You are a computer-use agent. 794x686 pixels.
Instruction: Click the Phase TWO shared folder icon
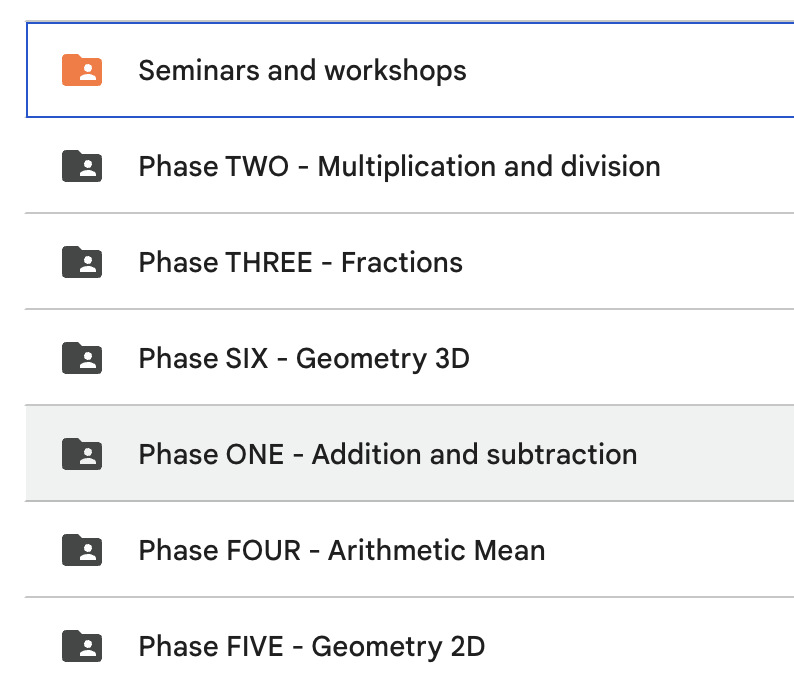(82, 166)
